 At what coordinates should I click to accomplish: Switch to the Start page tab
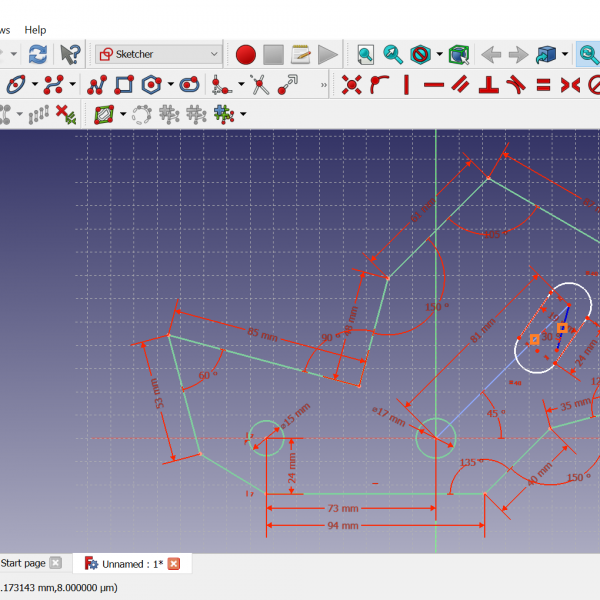(23, 563)
